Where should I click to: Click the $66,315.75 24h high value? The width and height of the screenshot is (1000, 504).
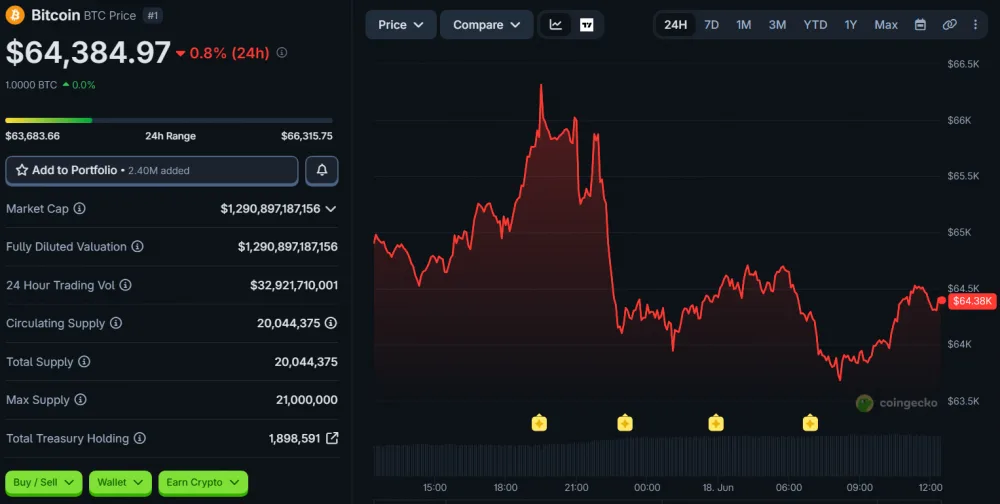point(307,136)
